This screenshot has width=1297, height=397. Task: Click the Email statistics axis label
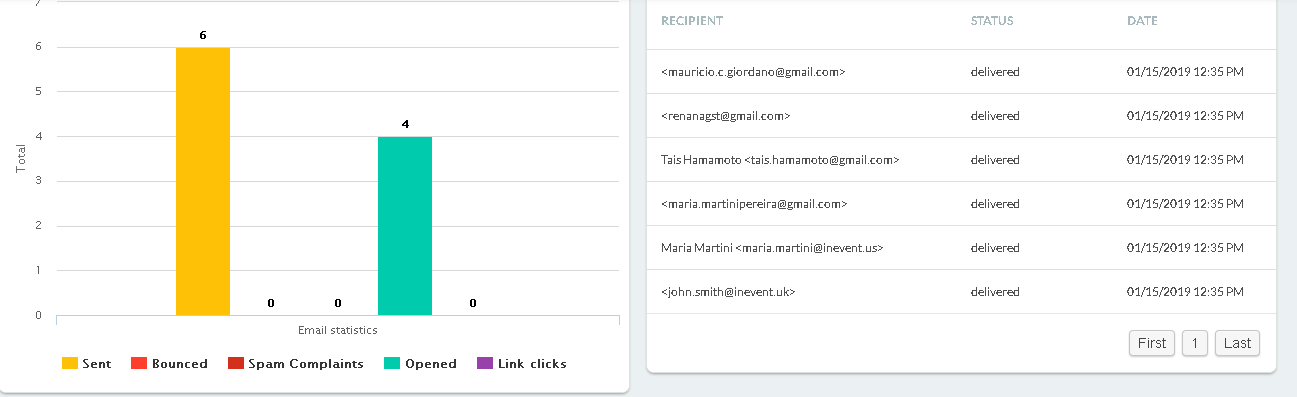[x=338, y=329]
